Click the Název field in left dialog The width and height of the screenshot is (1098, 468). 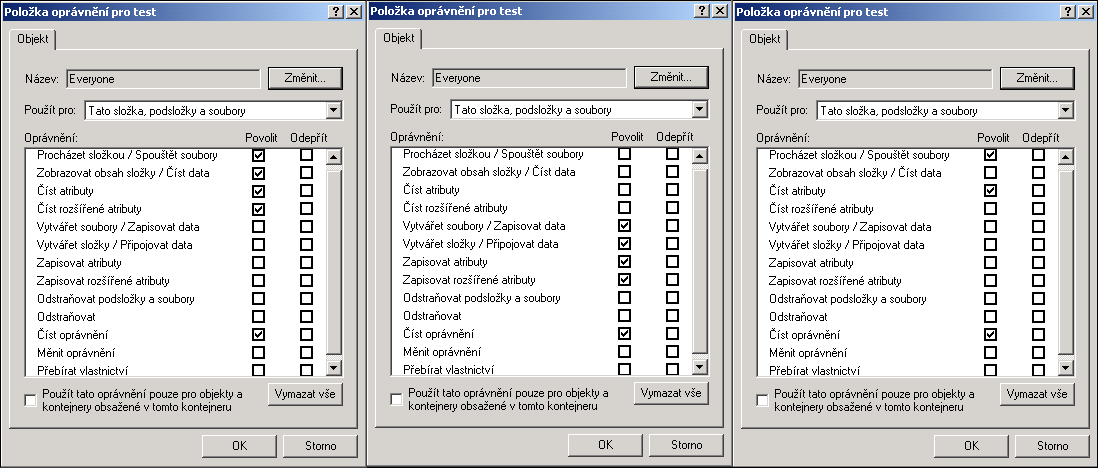point(163,79)
